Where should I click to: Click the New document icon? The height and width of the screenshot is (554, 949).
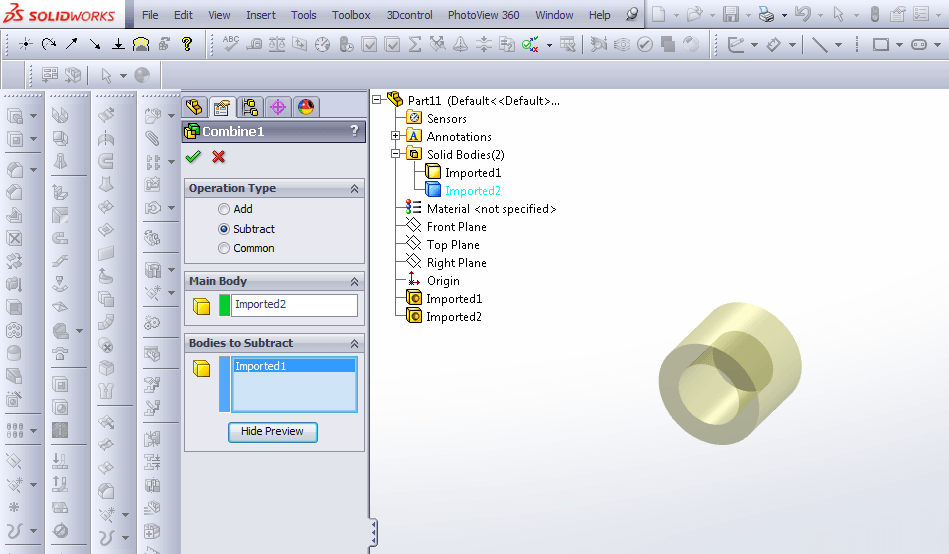coord(658,14)
